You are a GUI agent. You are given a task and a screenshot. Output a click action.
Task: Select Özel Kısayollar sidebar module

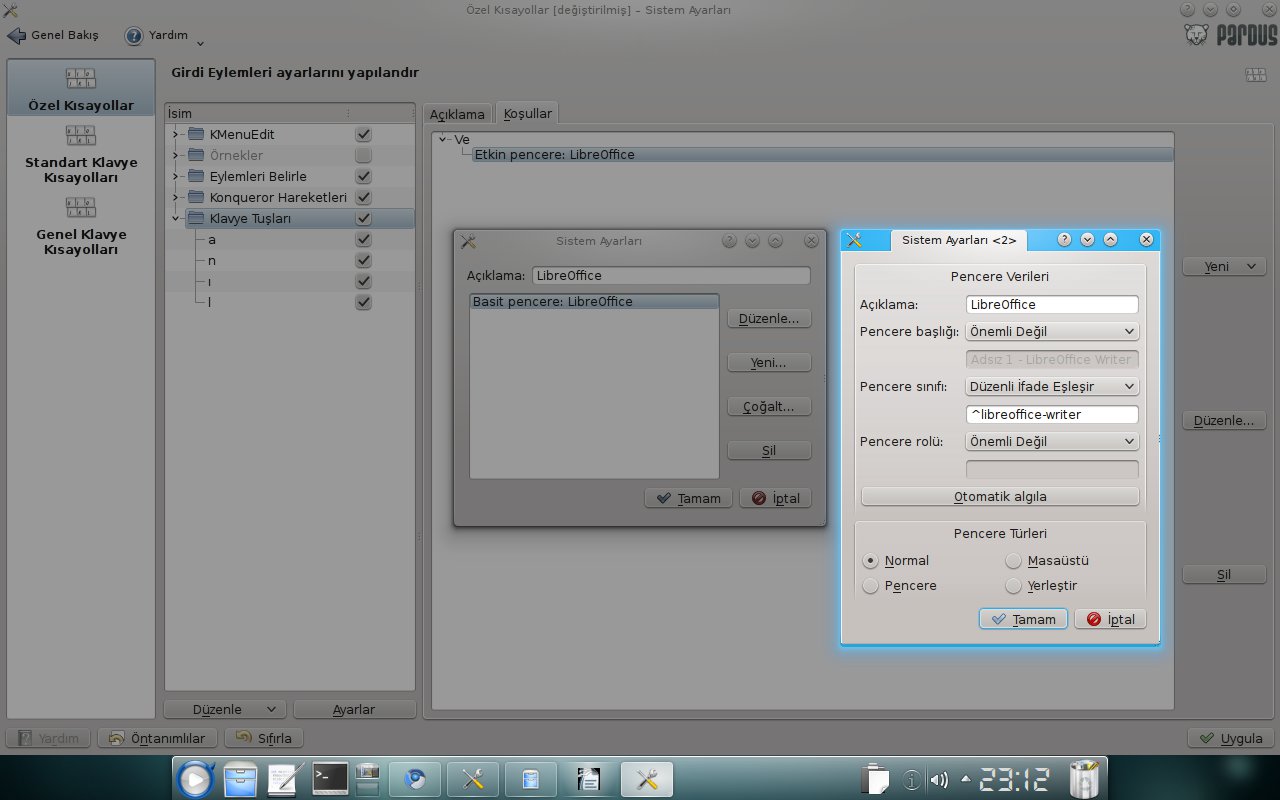coord(81,87)
